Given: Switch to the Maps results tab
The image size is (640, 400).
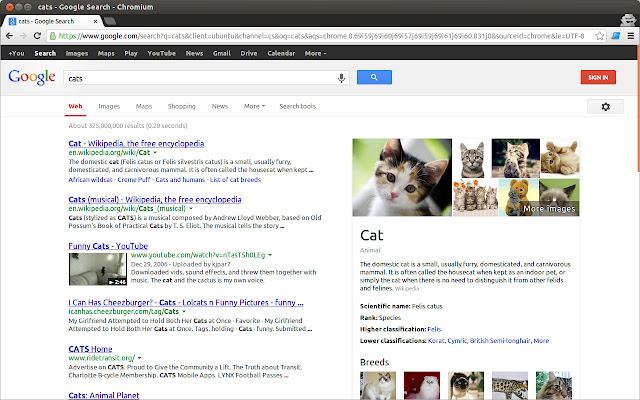Looking at the screenshot, I should pyautogui.click(x=144, y=106).
